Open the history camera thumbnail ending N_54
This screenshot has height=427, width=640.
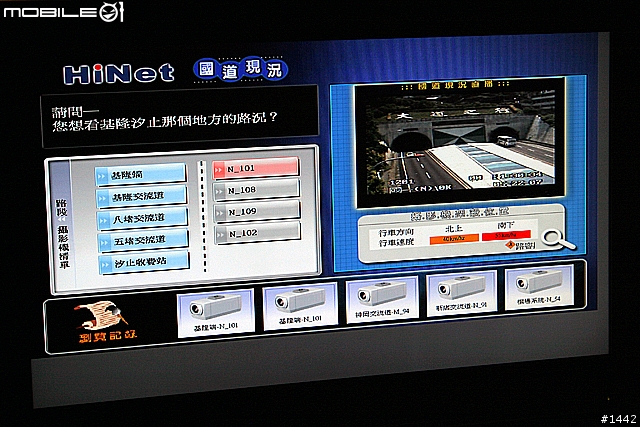539,287
